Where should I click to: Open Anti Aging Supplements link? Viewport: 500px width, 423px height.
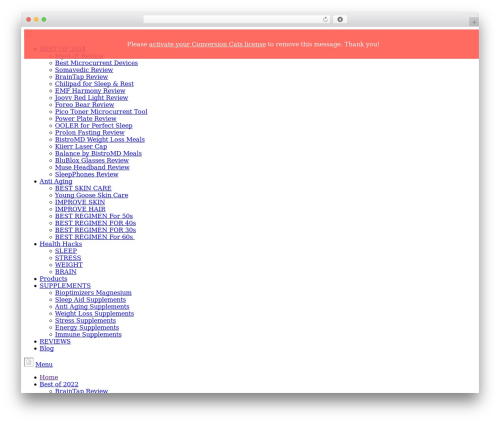pos(92,307)
